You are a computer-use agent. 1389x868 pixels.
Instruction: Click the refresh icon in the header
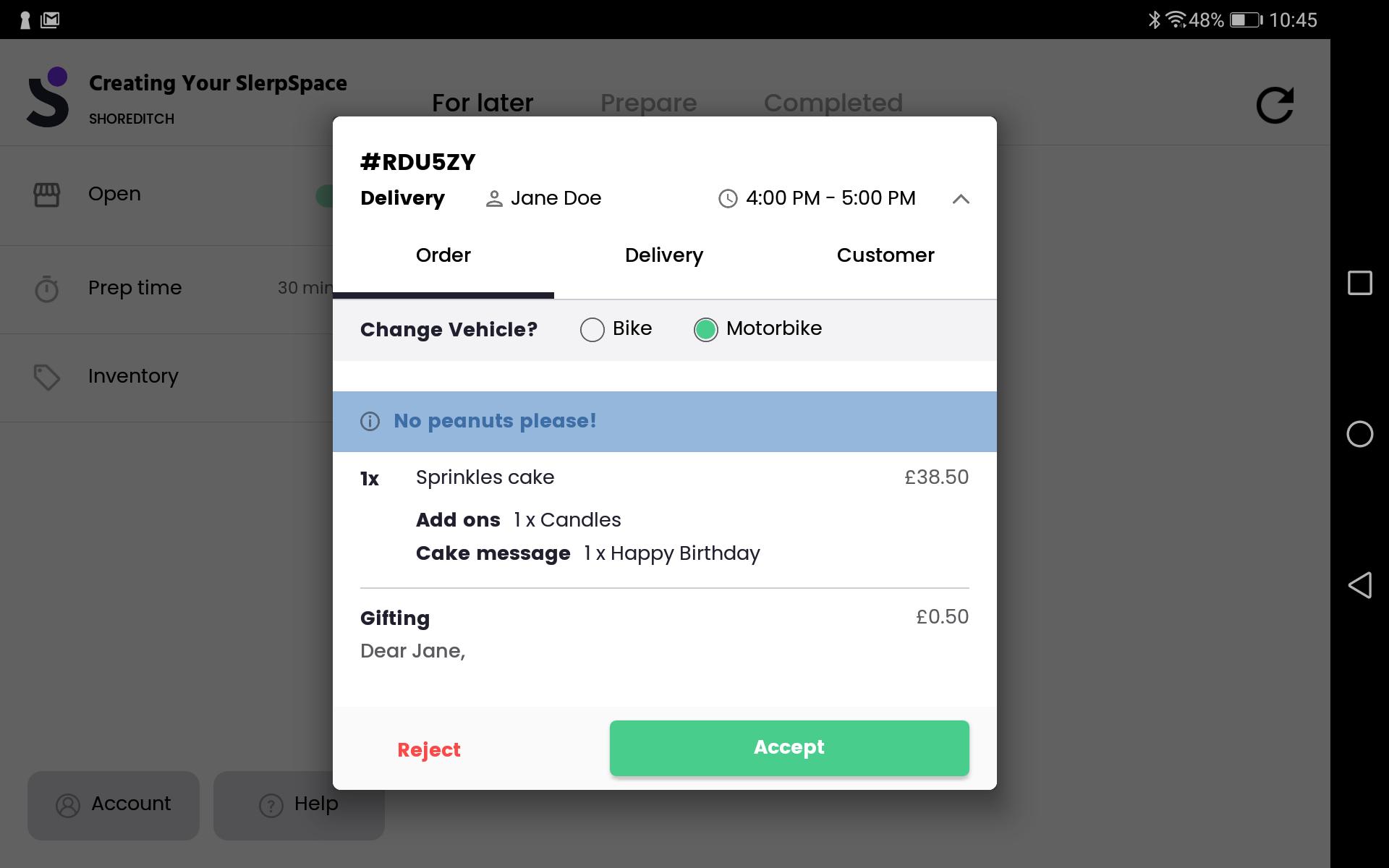(1275, 106)
